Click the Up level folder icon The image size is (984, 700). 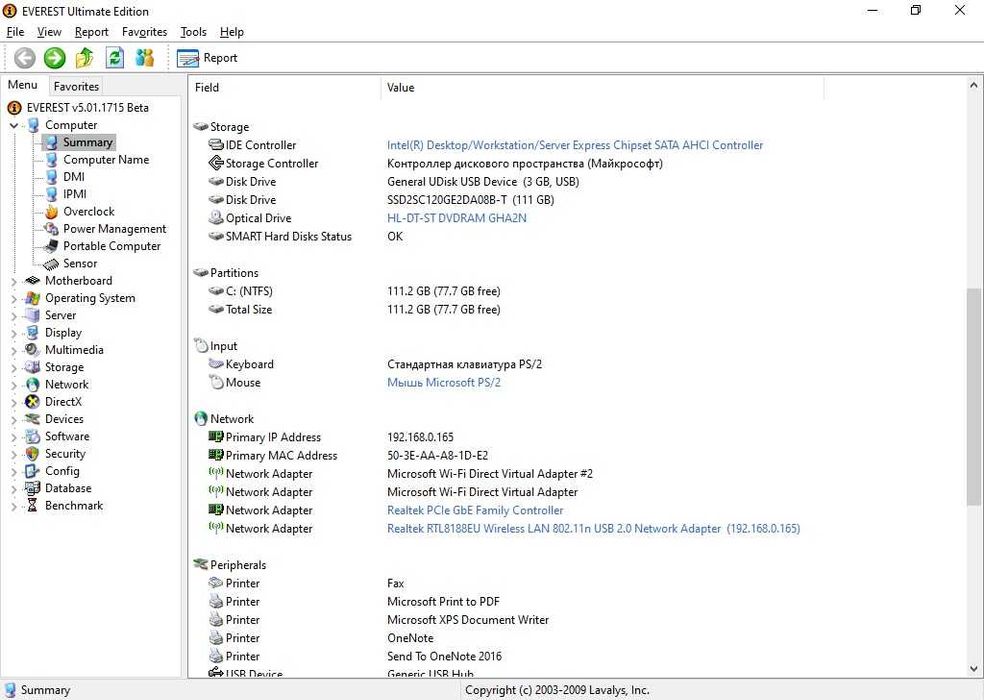[x=84, y=58]
